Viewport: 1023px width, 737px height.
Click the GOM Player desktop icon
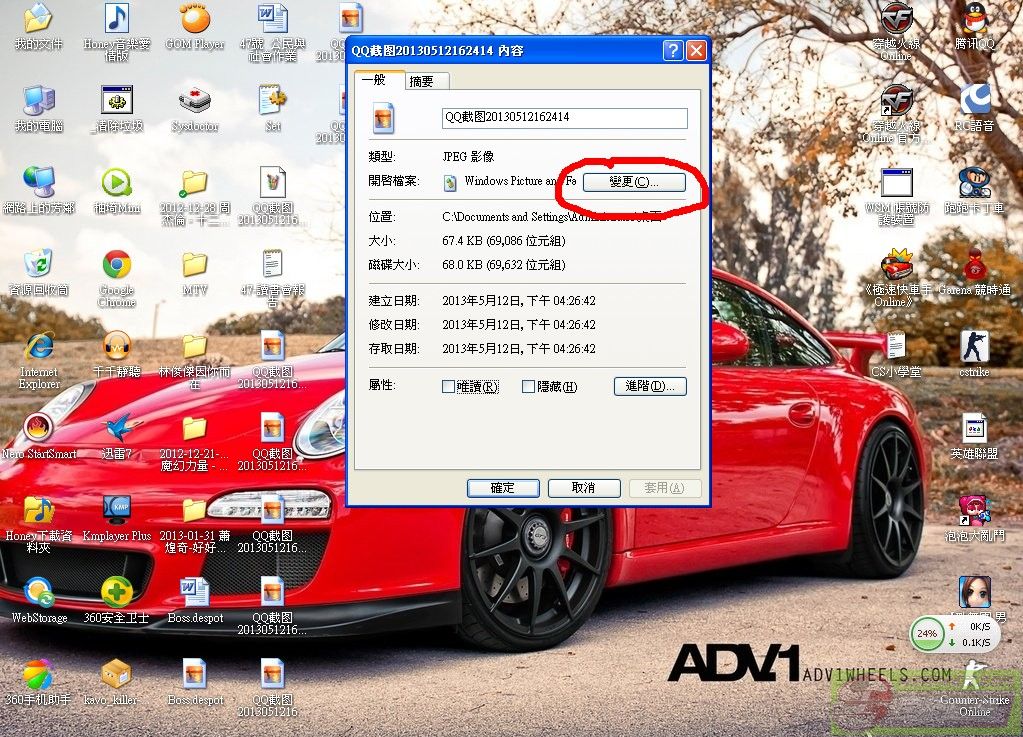tap(195, 20)
